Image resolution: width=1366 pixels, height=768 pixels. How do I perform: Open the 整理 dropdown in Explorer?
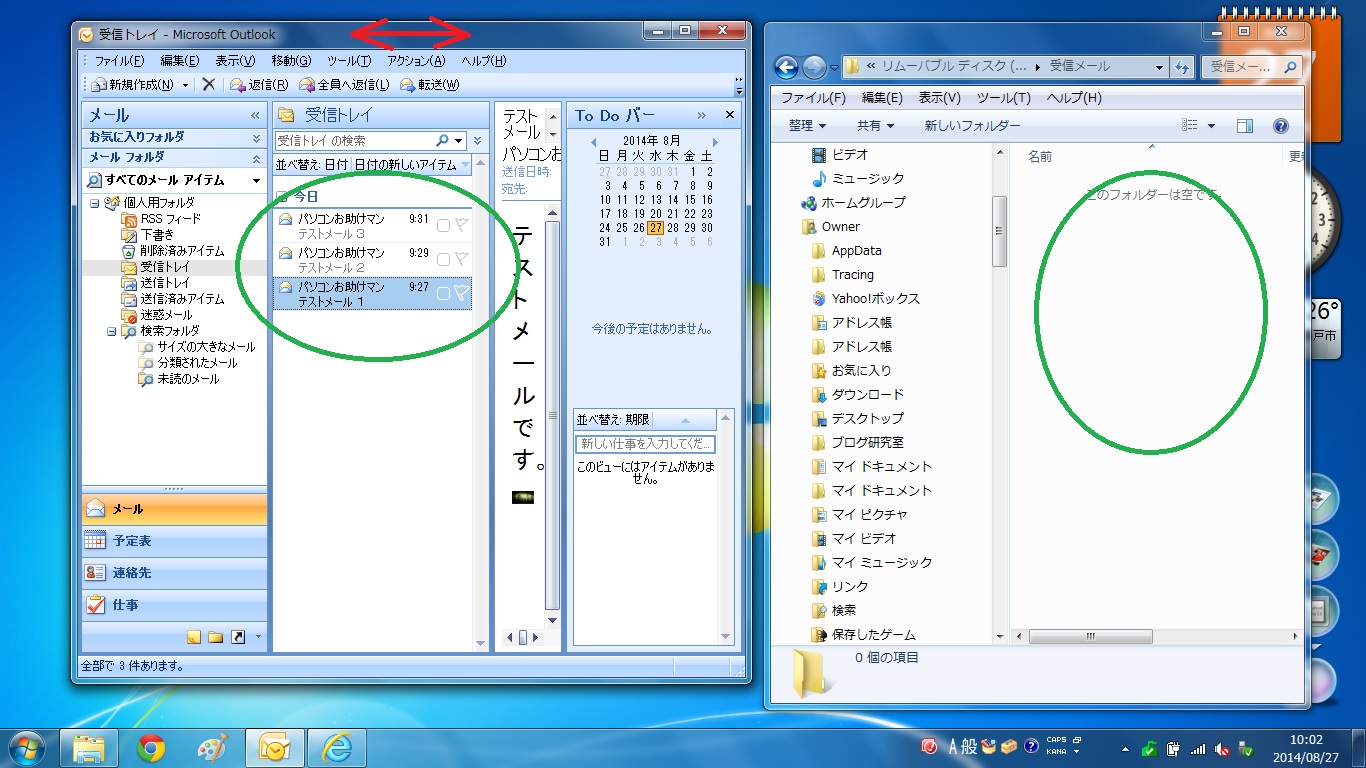click(x=808, y=126)
